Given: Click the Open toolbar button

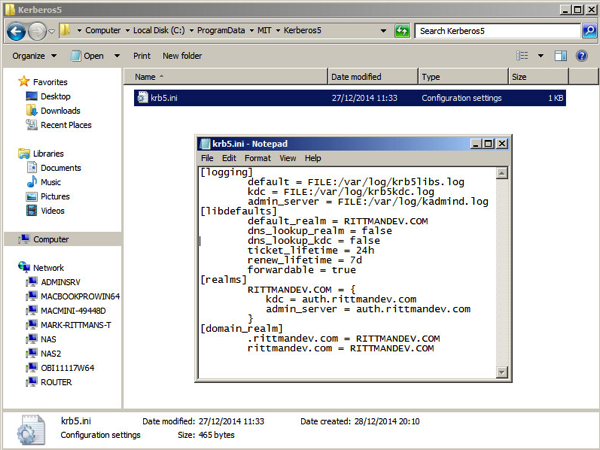Looking at the screenshot, I should point(87,56).
